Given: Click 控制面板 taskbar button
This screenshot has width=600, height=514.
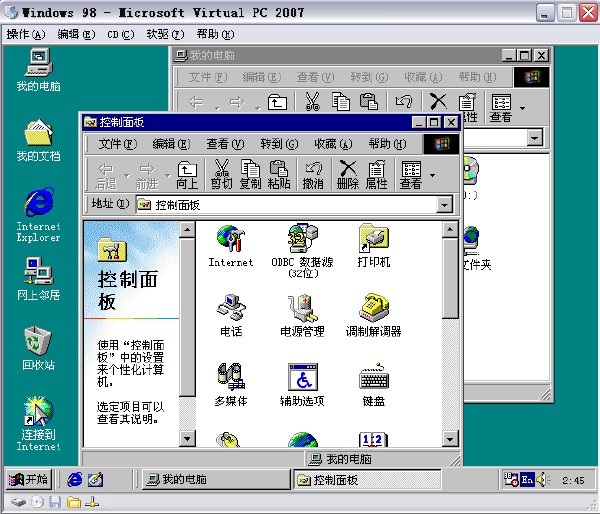Looking at the screenshot, I should (x=367, y=479).
